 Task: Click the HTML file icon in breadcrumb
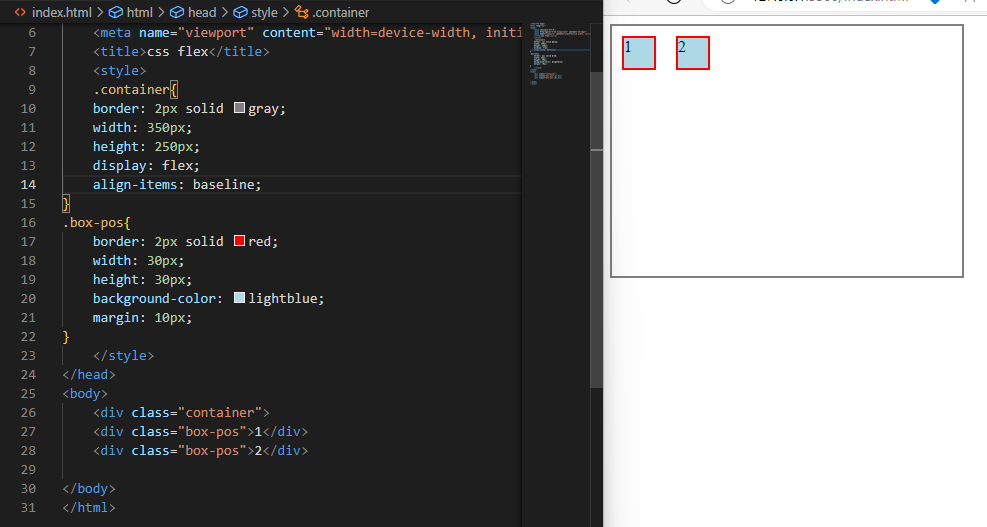20,12
